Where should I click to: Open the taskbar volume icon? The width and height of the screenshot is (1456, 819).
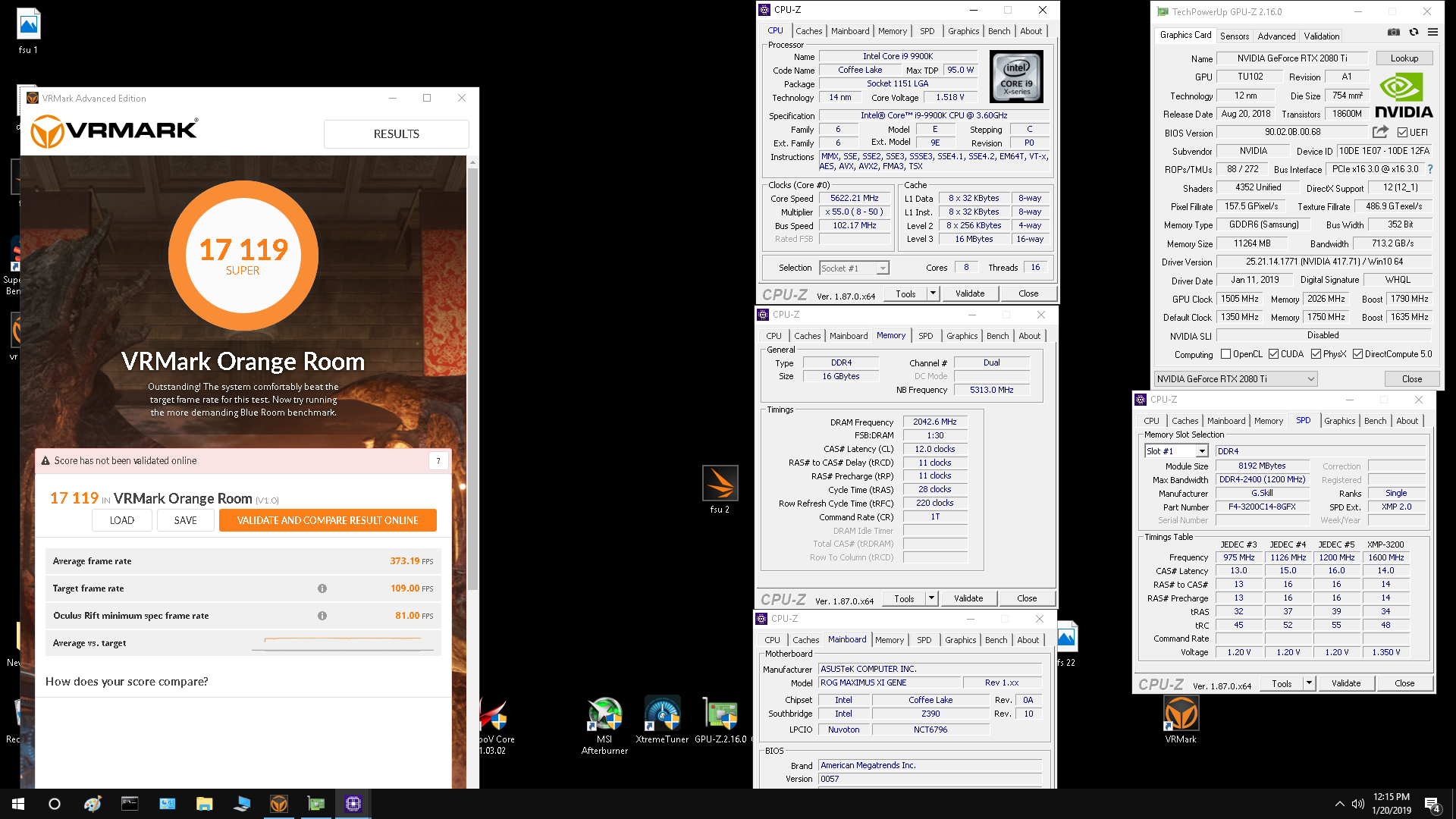tap(1357, 804)
